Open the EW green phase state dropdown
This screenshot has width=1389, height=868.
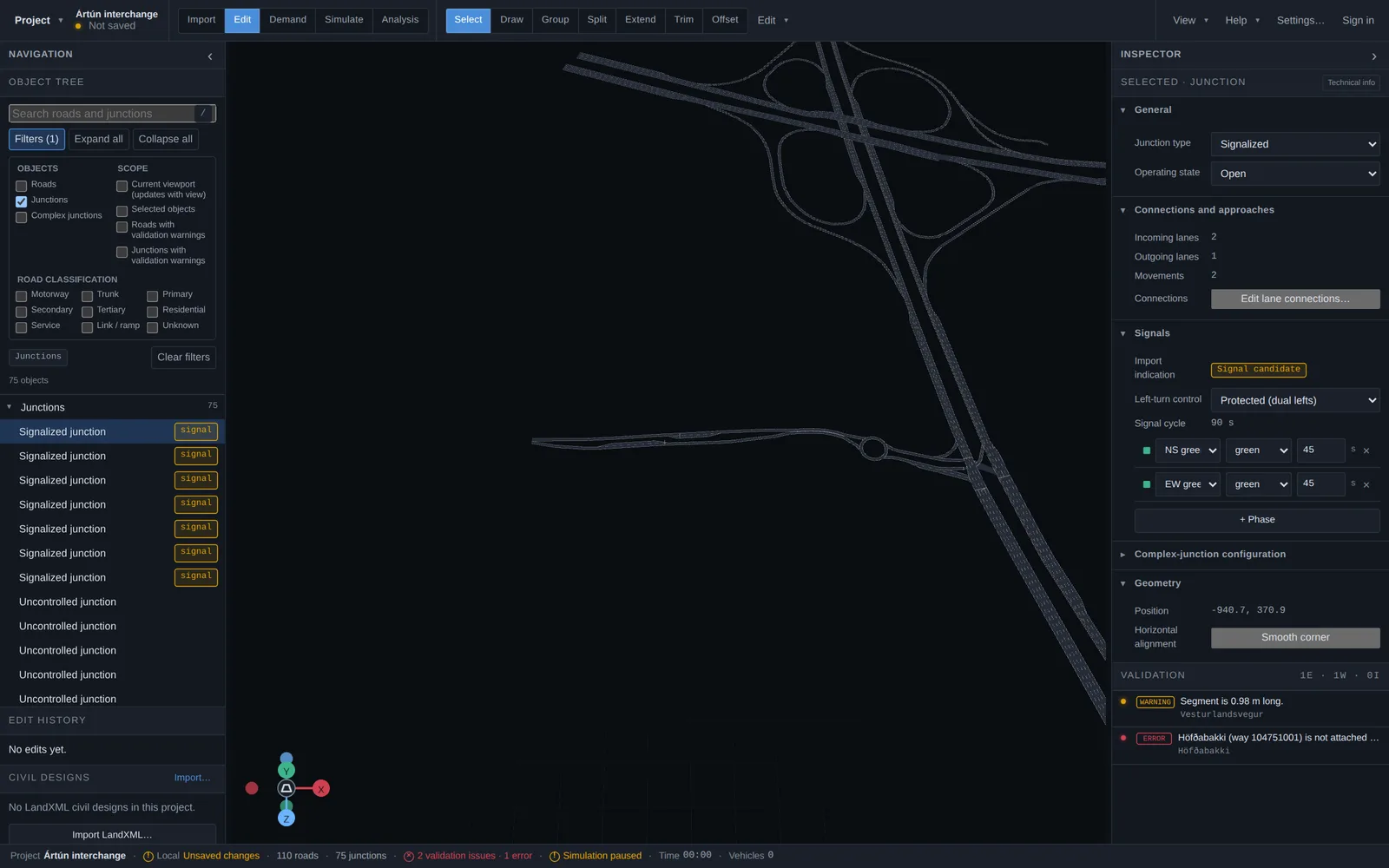tap(1259, 484)
